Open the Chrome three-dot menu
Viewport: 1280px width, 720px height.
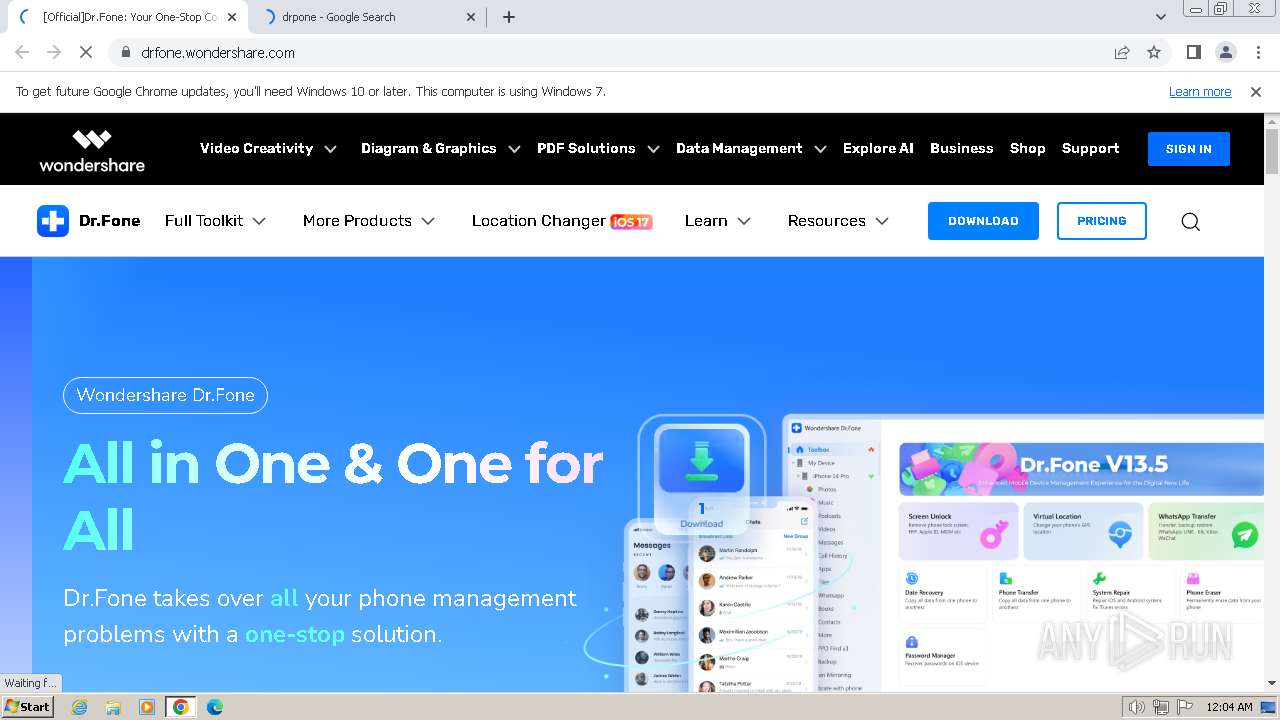1258,53
